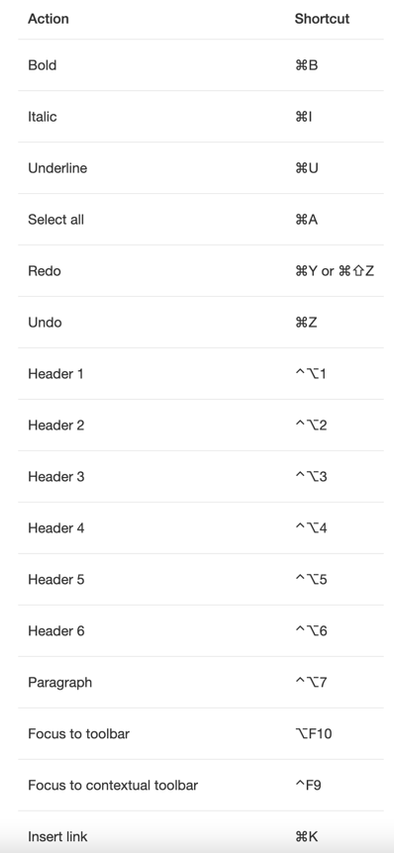This screenshot has height=853, width=394.
Task: Select the Focus to contextual toolbar label
Action: pyautogui.click(x=113, y=785)
